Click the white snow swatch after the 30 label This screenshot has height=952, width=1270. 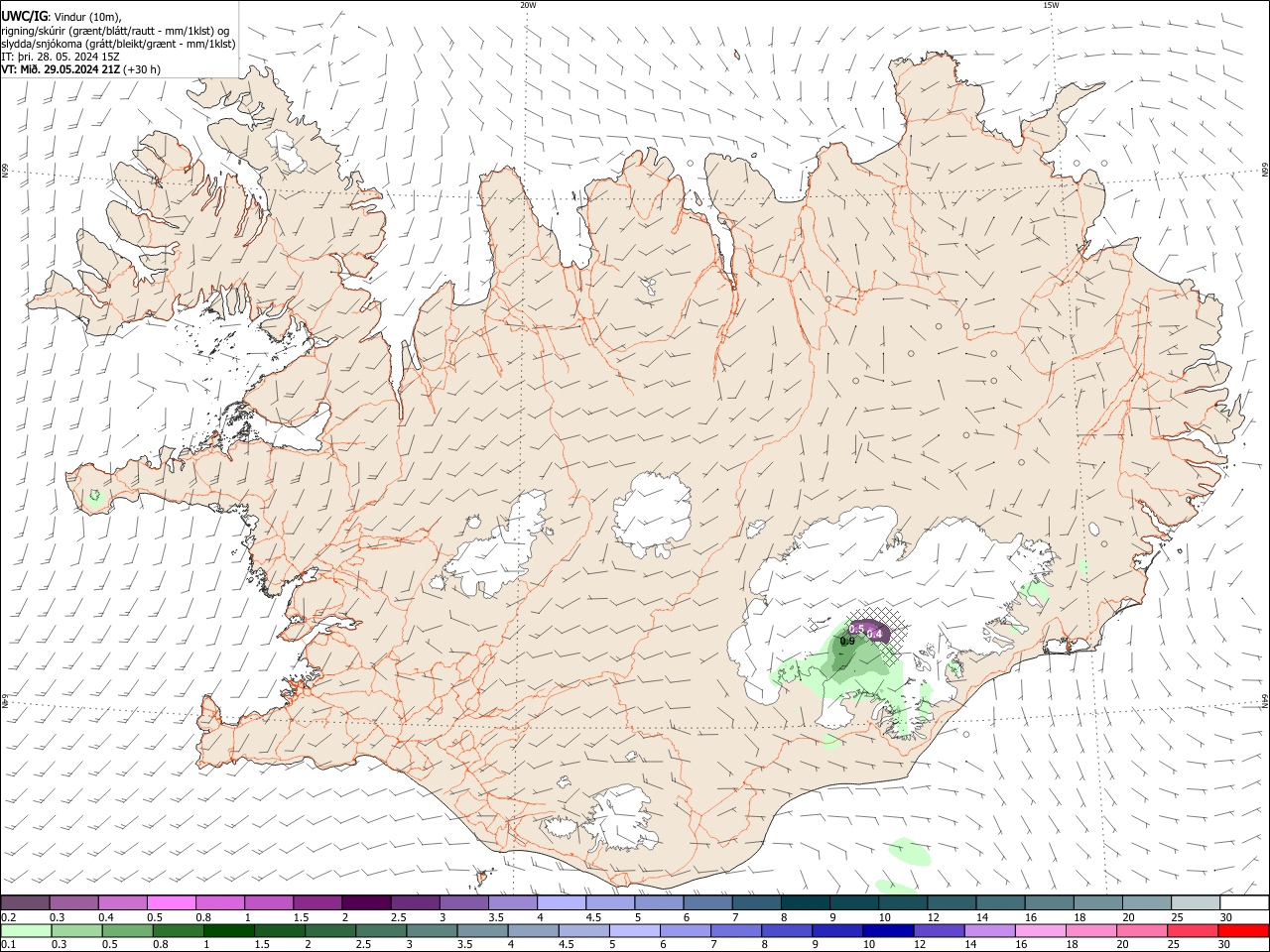pos(1245,902)
